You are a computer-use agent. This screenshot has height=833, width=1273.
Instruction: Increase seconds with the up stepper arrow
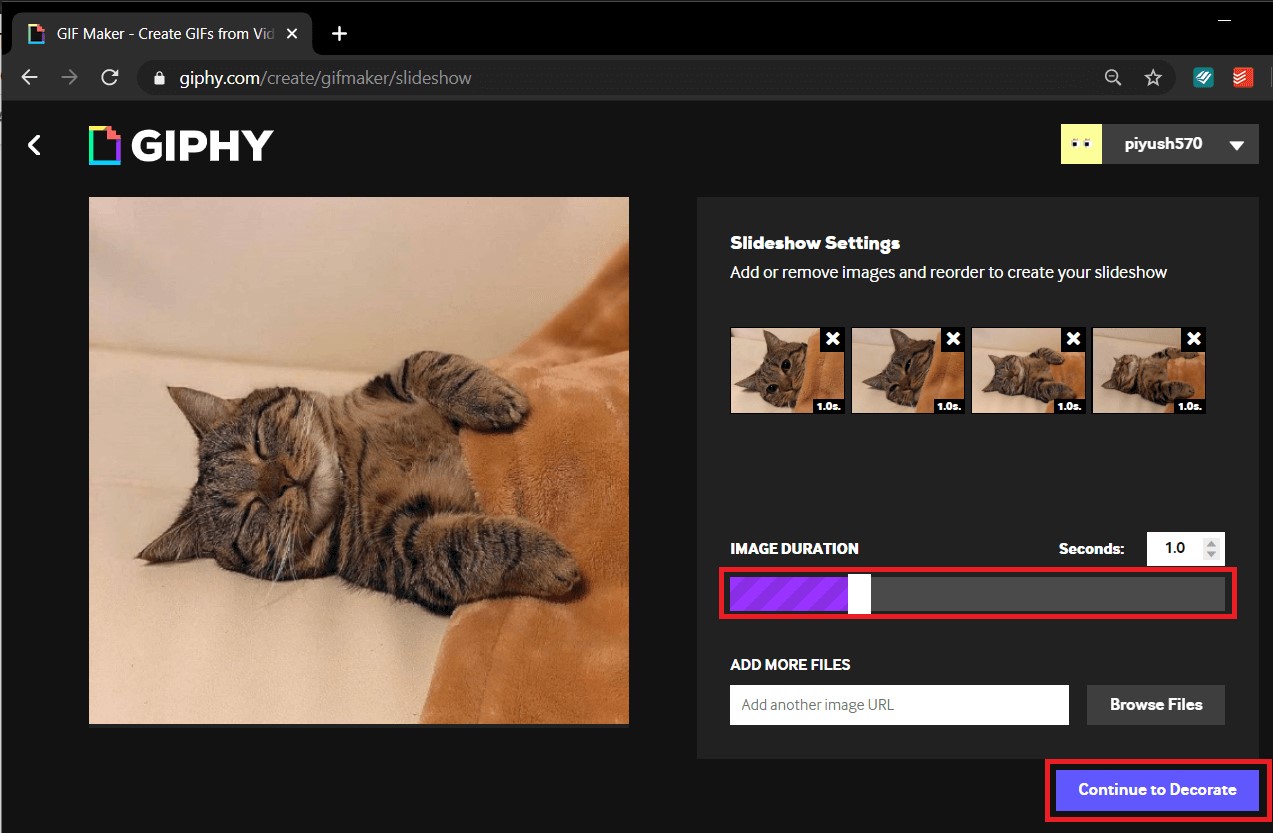[1211, 543]
